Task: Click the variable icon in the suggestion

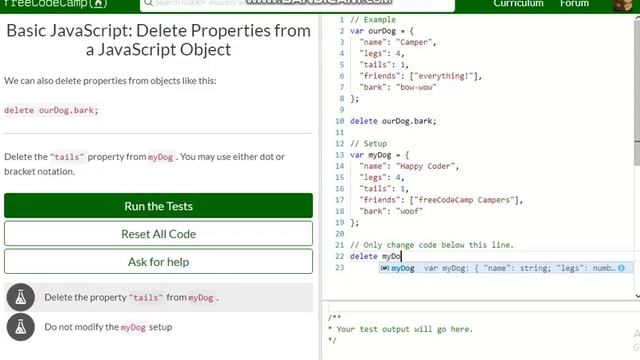Action: point(384,268)
